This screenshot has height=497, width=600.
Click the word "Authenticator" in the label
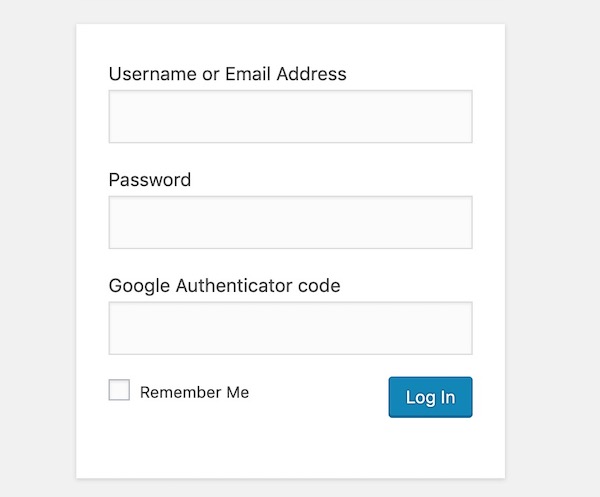(235, 286)
